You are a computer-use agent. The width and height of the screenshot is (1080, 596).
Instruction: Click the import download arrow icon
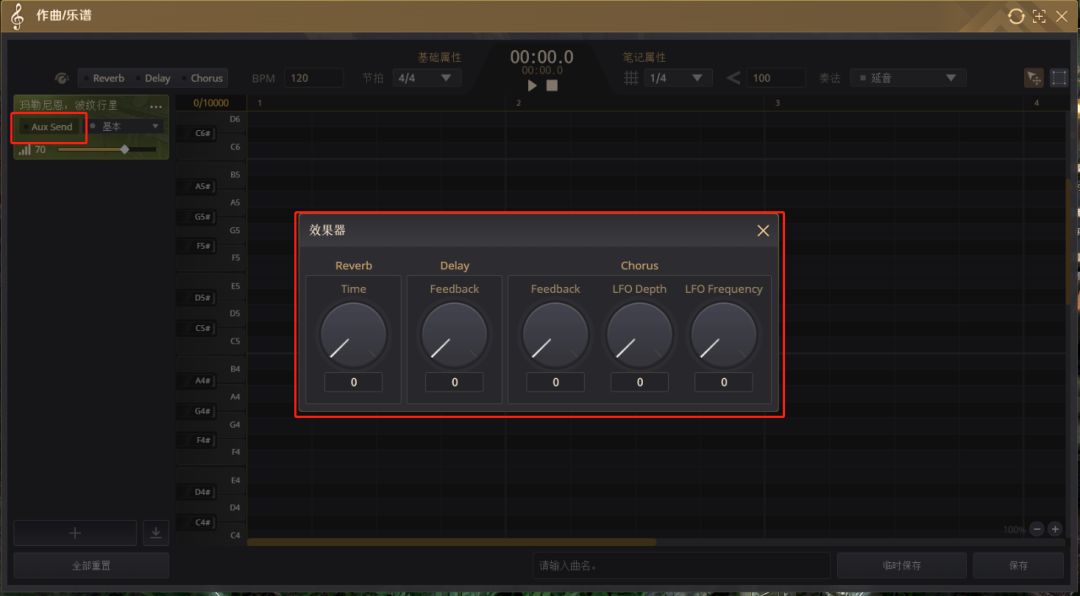pos(155,533)
